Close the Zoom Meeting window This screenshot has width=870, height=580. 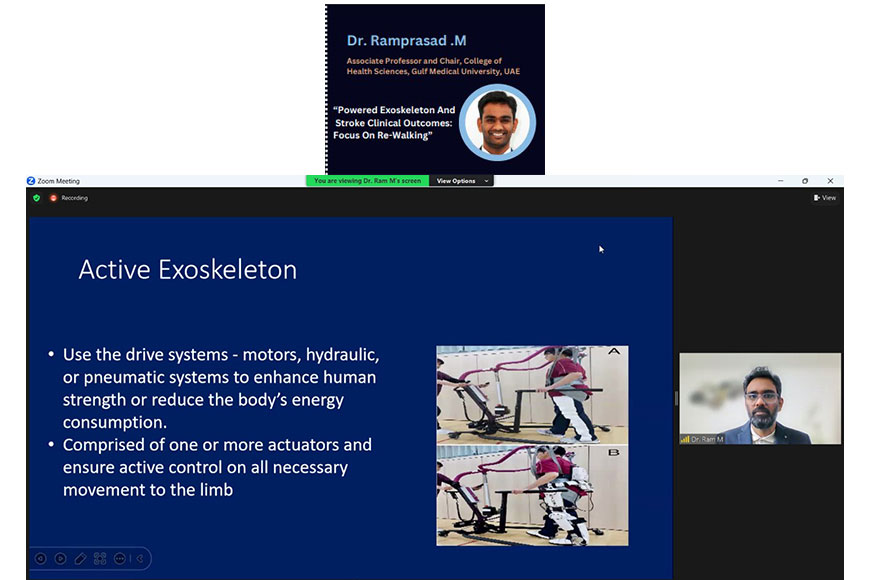830,181
